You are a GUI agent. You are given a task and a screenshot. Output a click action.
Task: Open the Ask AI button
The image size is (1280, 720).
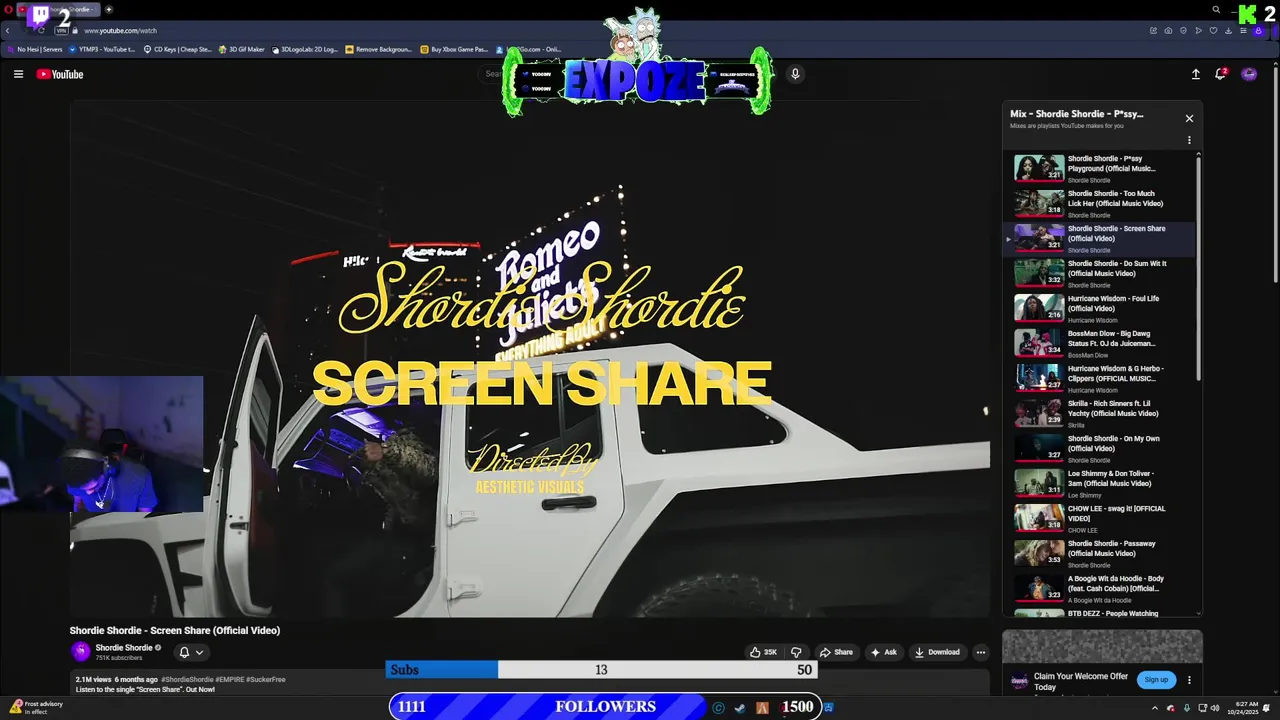pyautogui.click(x=884, y=652)
